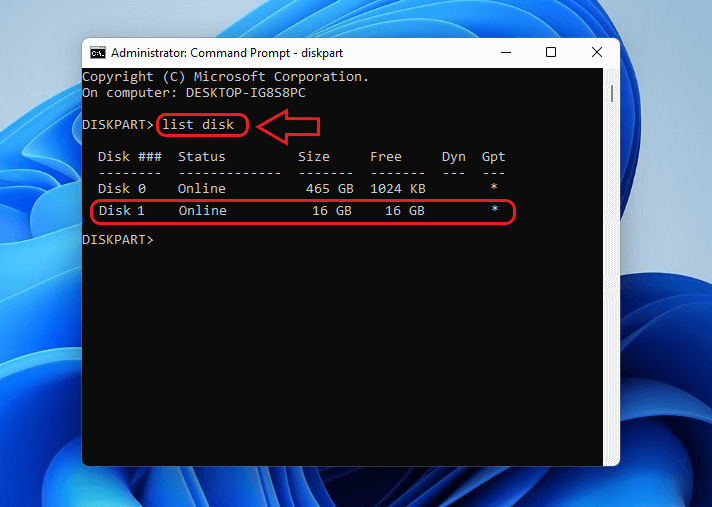
Task: Maximize the Command Prompt window
Action: (551, 53)
